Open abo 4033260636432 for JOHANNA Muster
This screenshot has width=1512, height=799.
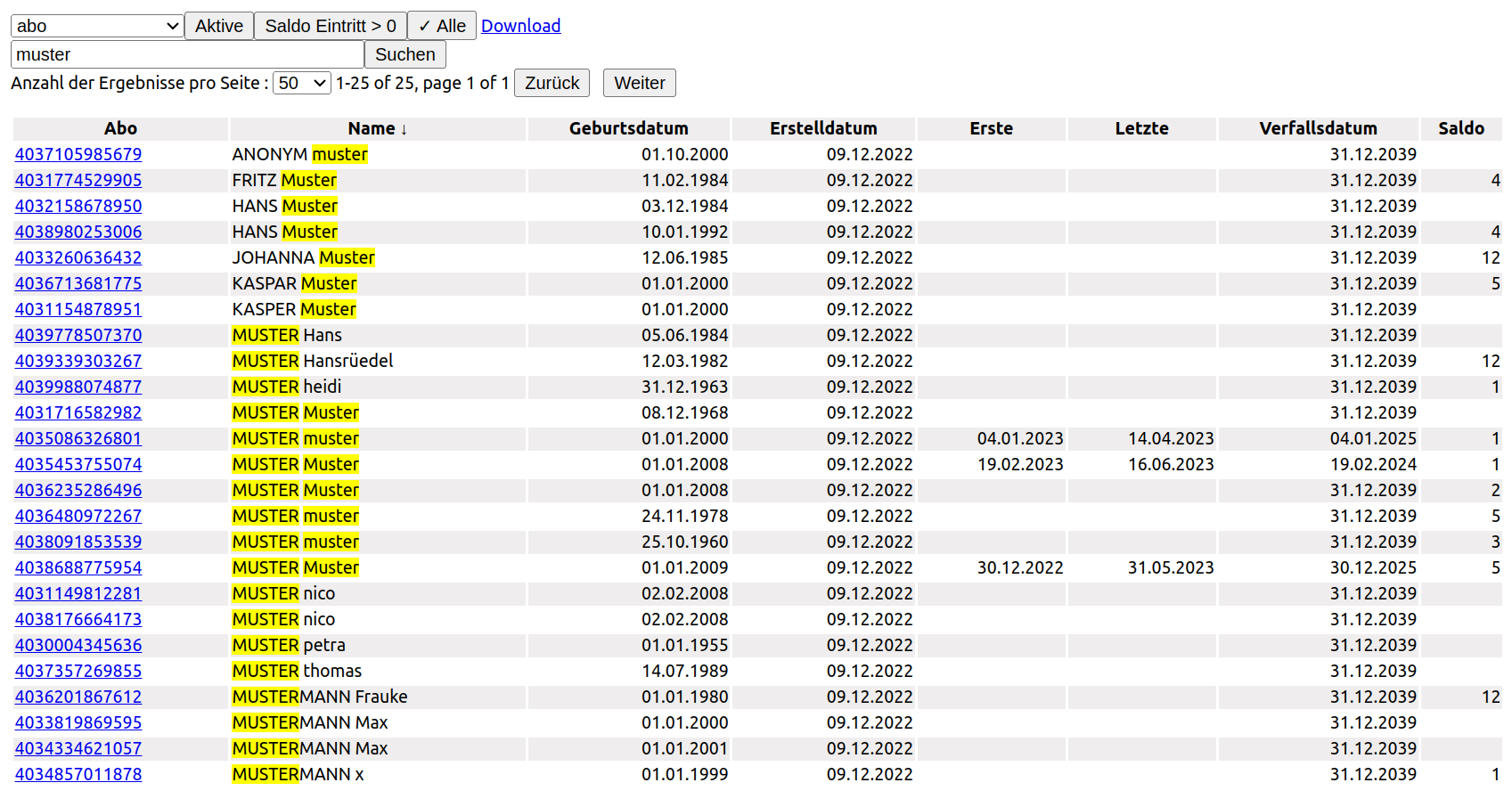[78, 257]
